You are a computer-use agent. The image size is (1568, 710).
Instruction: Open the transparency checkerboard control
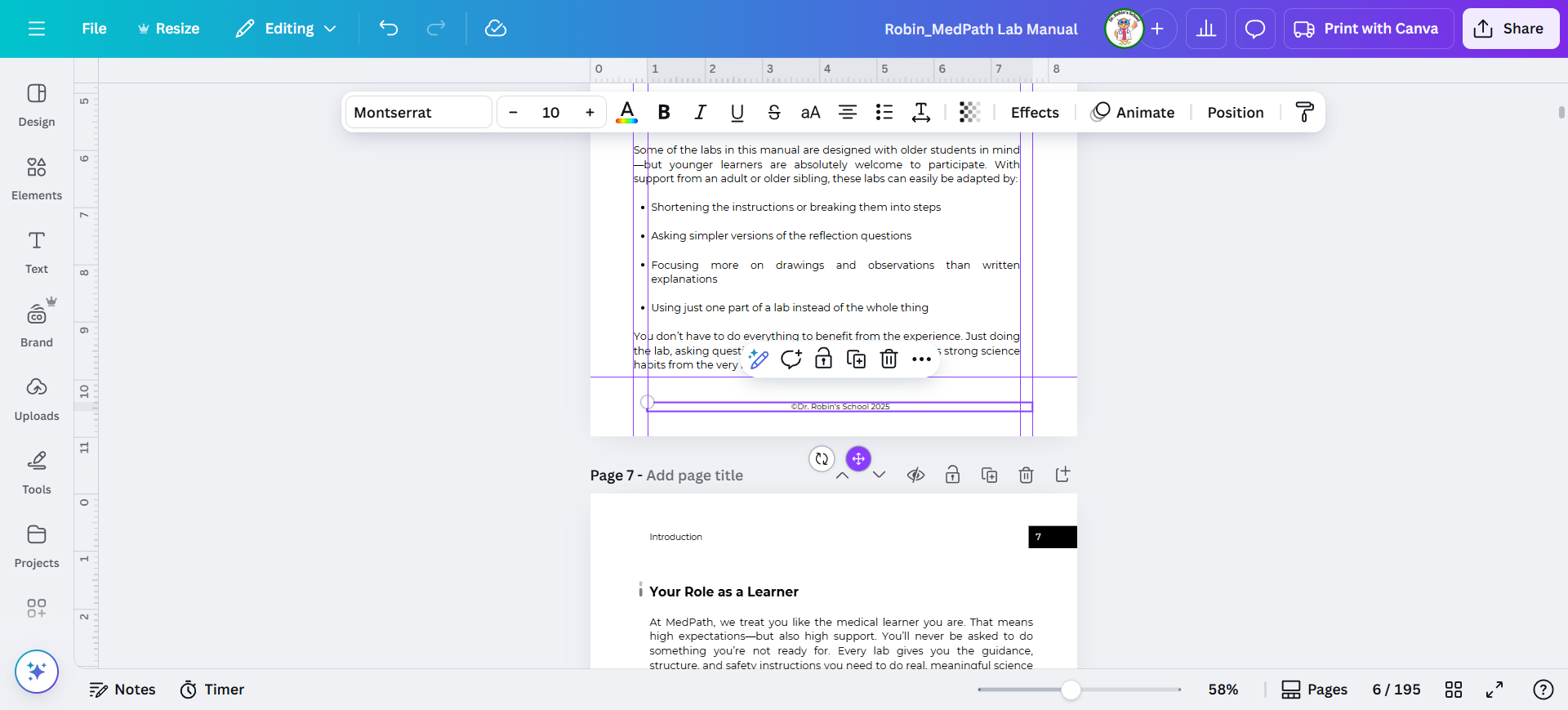pos(969,112)
